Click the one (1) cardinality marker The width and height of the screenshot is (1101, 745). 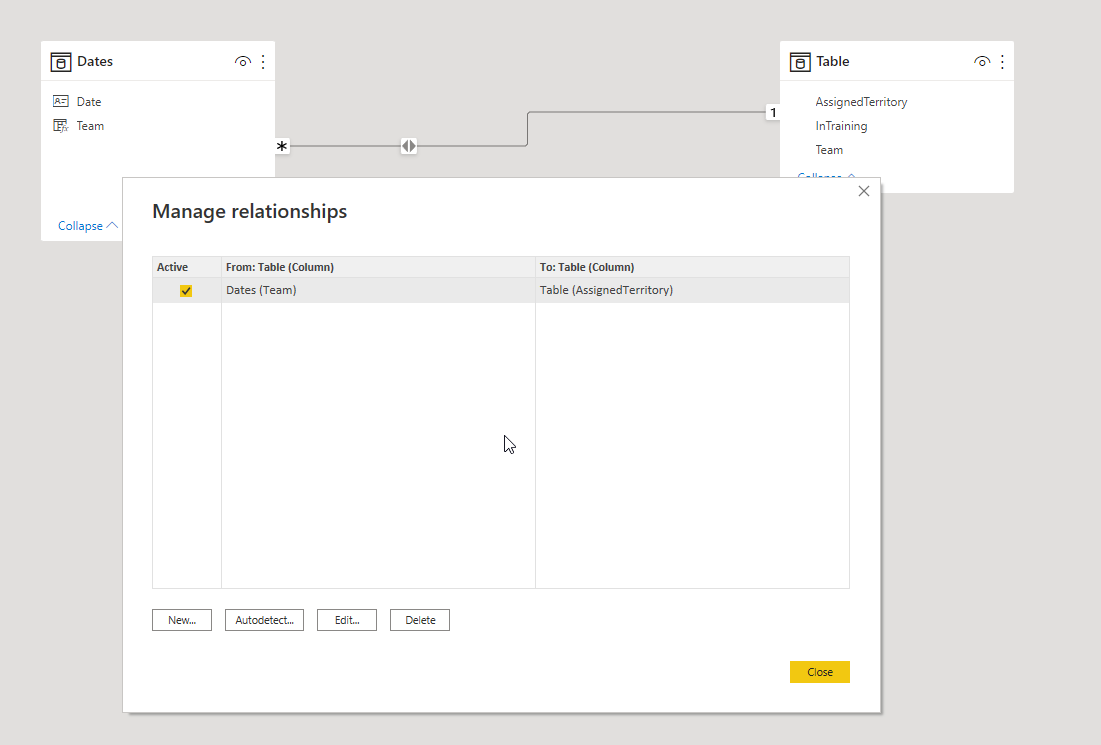coord(772,112)
